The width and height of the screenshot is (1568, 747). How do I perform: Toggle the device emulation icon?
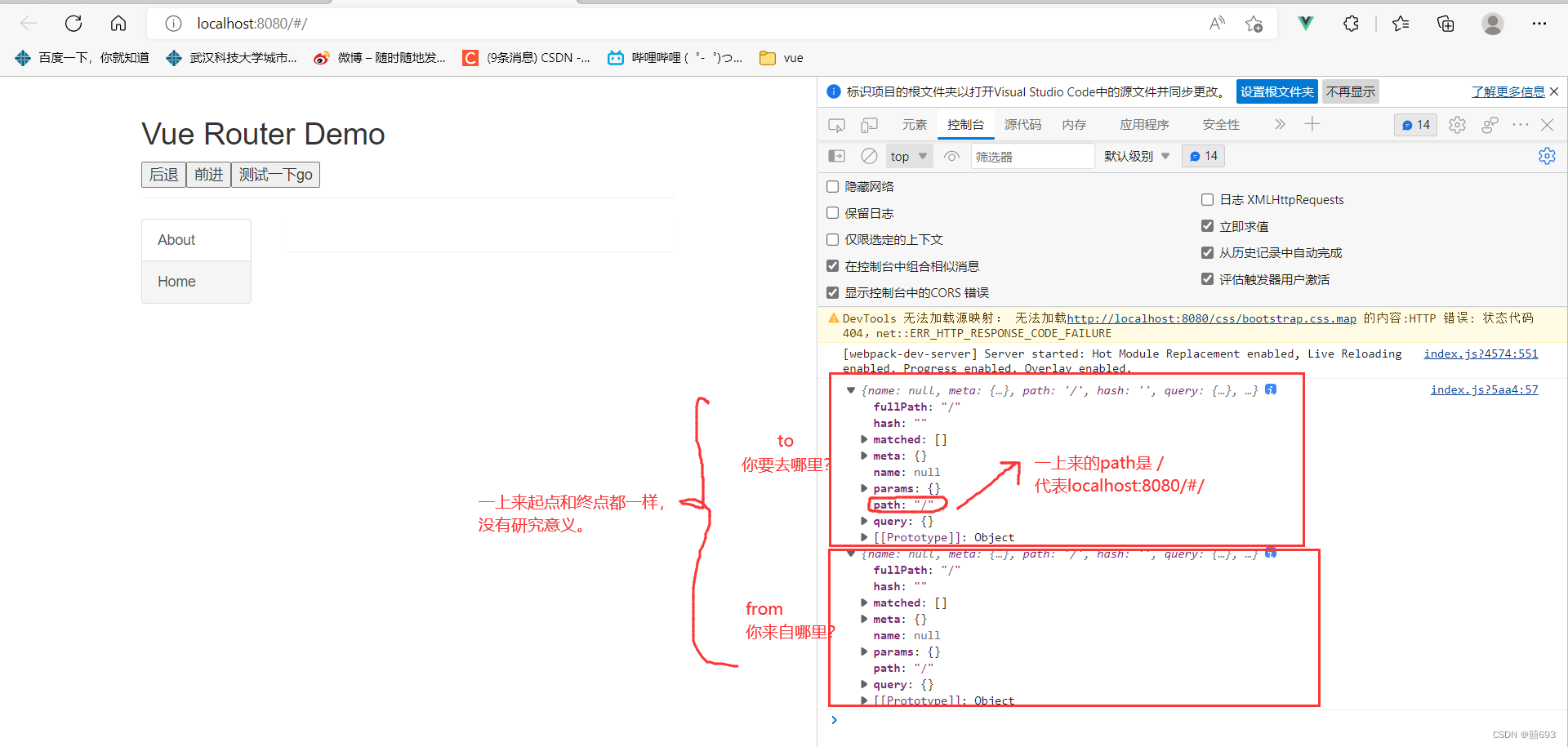869,124
